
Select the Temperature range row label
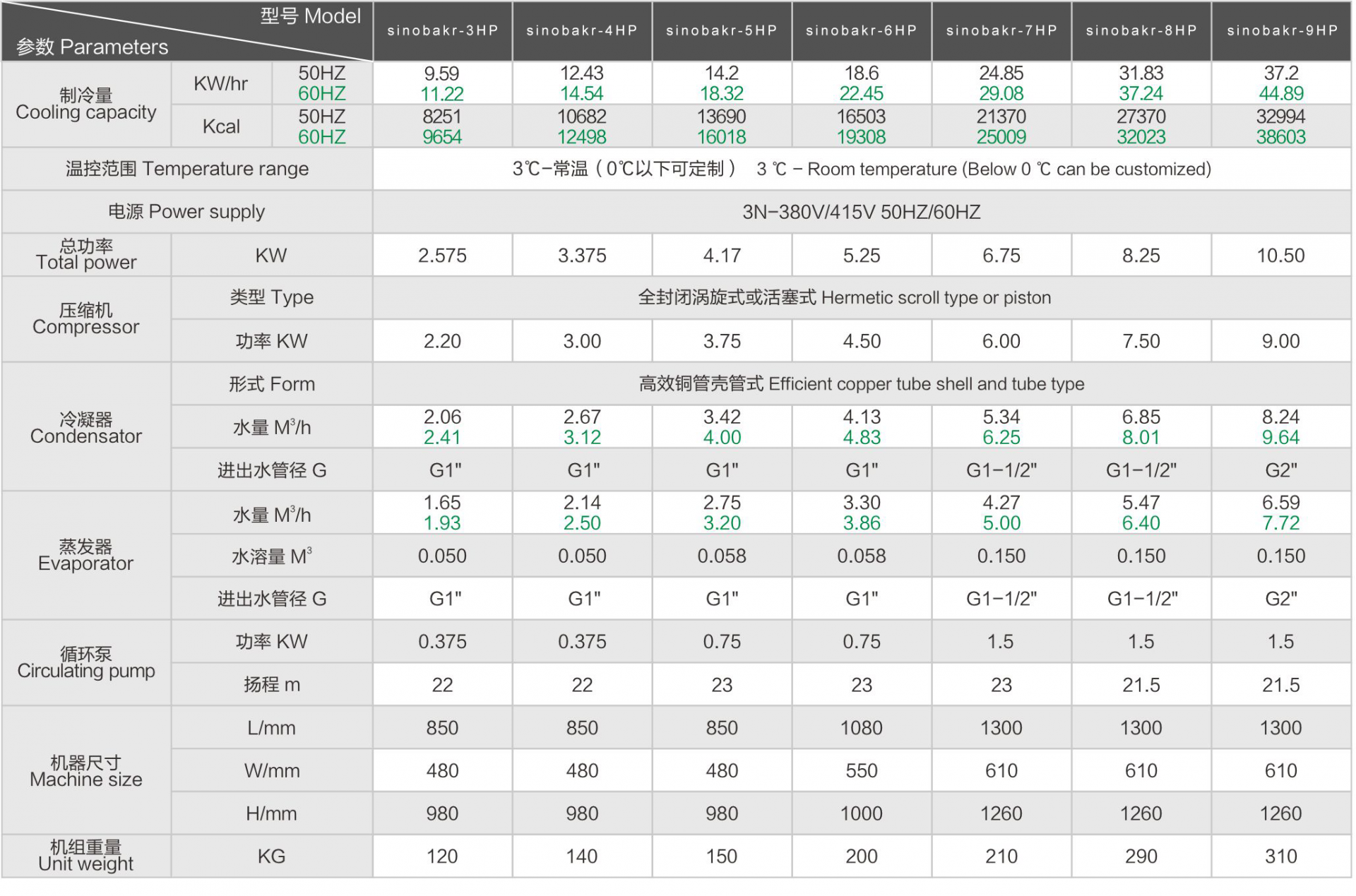click(187, 169)
